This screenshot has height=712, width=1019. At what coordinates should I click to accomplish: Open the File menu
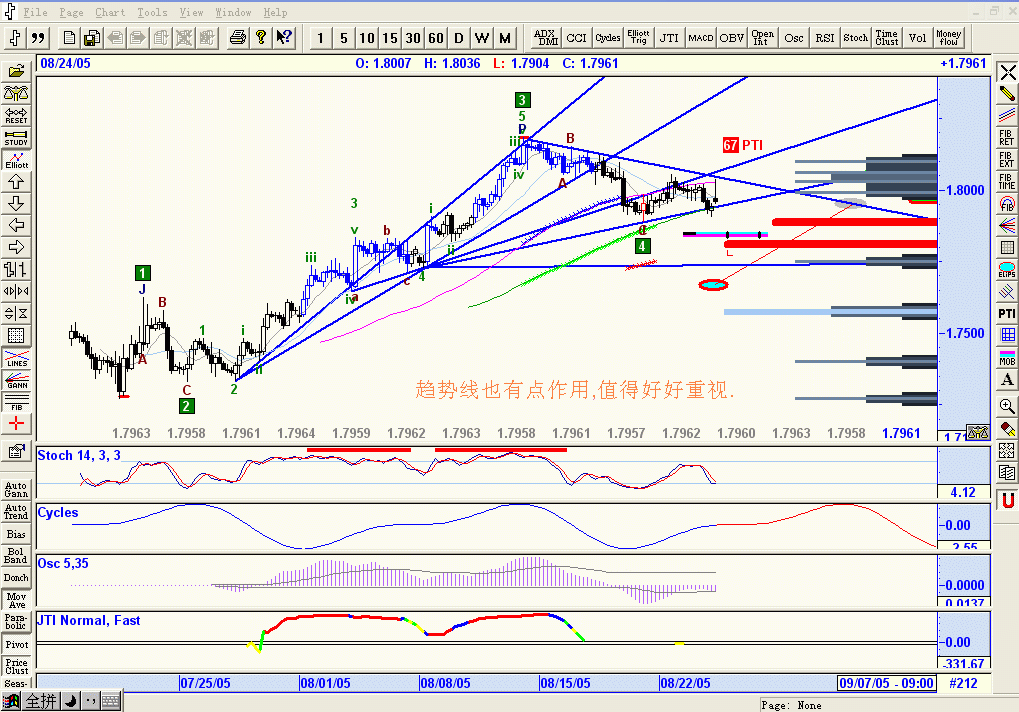click(35, 12)
